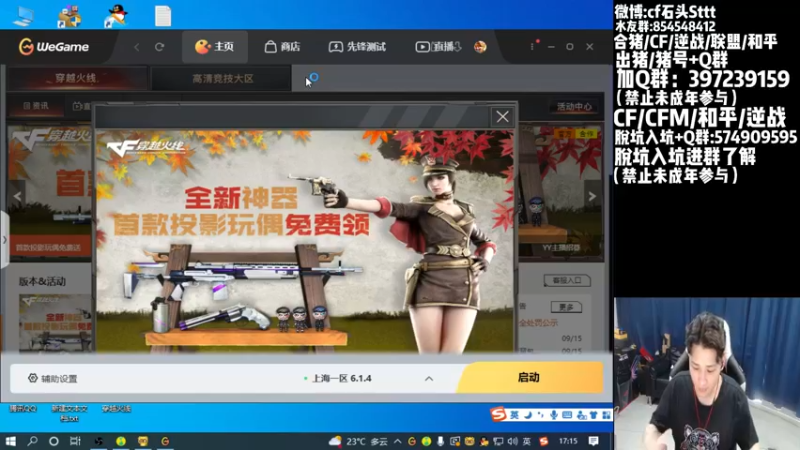This screenshot has height=450, width=800.
Task: Open 活动中心 activity center
Action: (574, 106)
